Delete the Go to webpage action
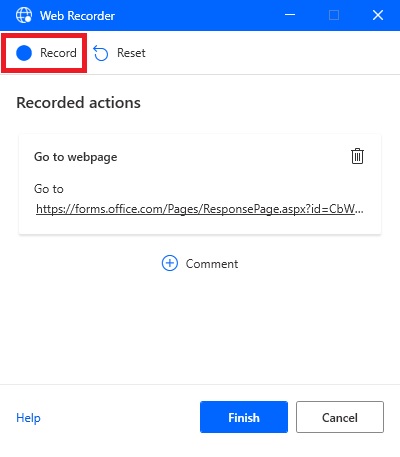Screen dimensions: 400x457 pyautogui.click(x=357, y=156)
